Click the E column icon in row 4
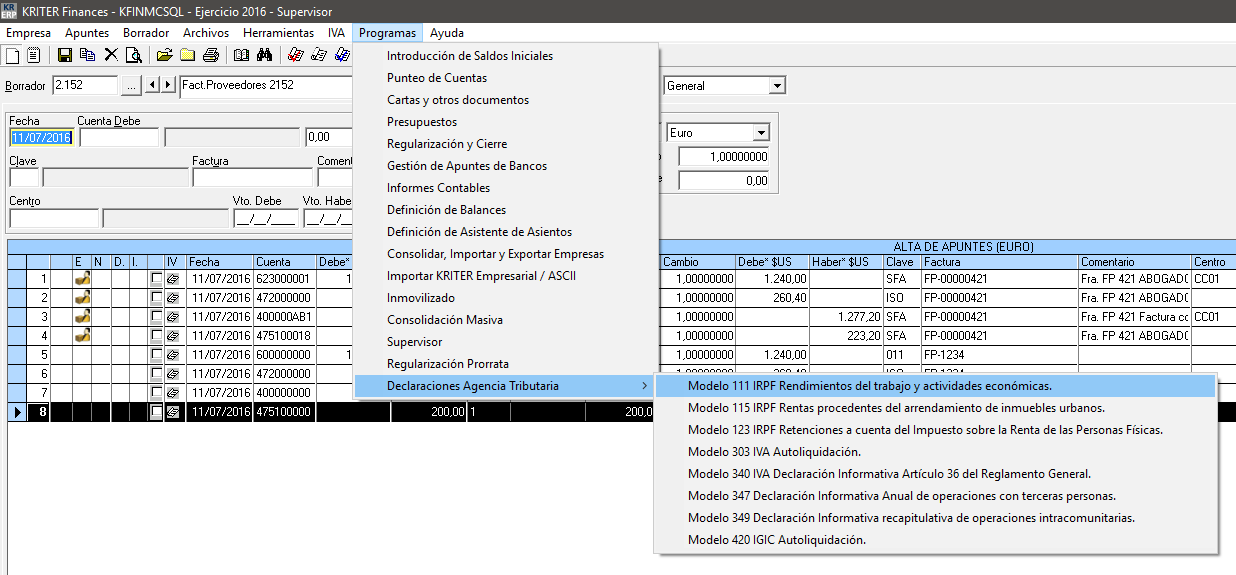The height and width of the screenshot is (575, 1236). coord(83,335)
